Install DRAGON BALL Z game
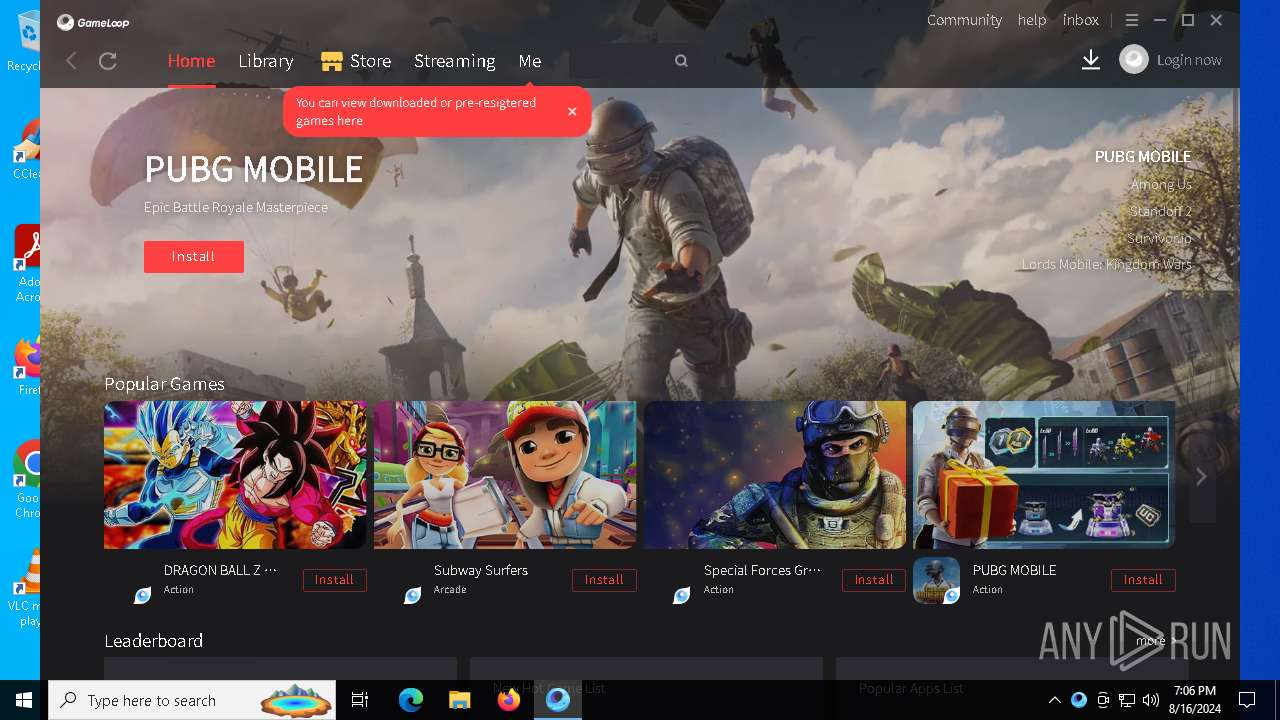 (335, 580)
